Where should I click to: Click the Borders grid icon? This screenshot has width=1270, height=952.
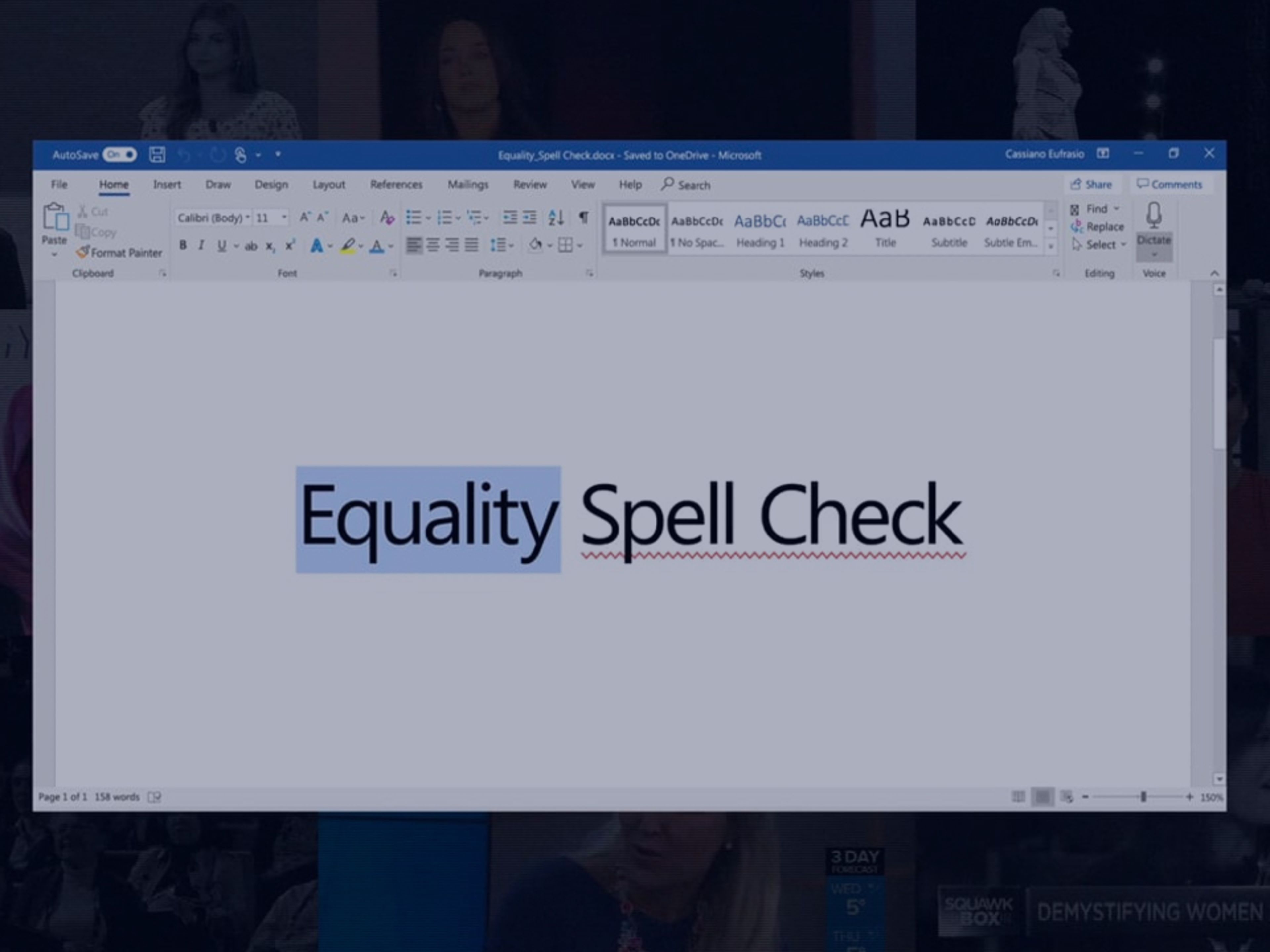point(566,246)
